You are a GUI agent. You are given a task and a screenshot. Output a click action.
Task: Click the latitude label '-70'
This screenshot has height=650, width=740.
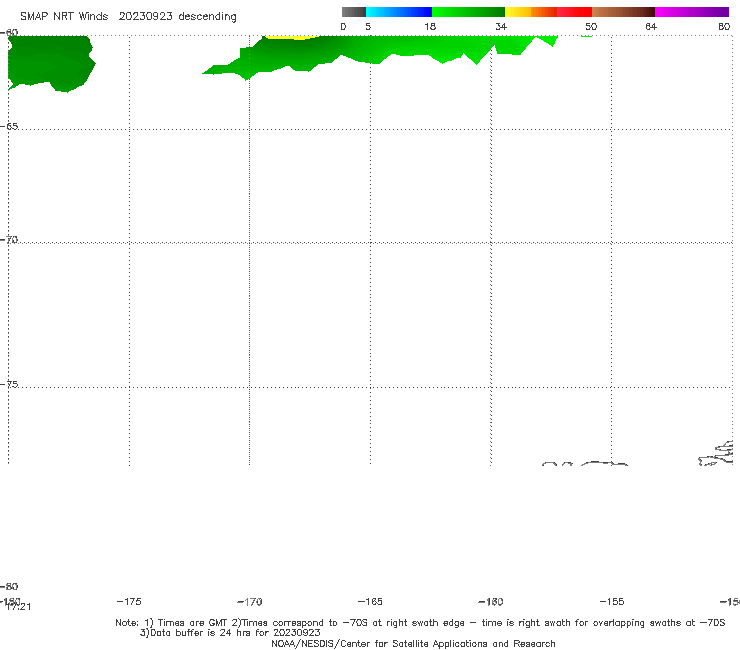pos(9,239)
